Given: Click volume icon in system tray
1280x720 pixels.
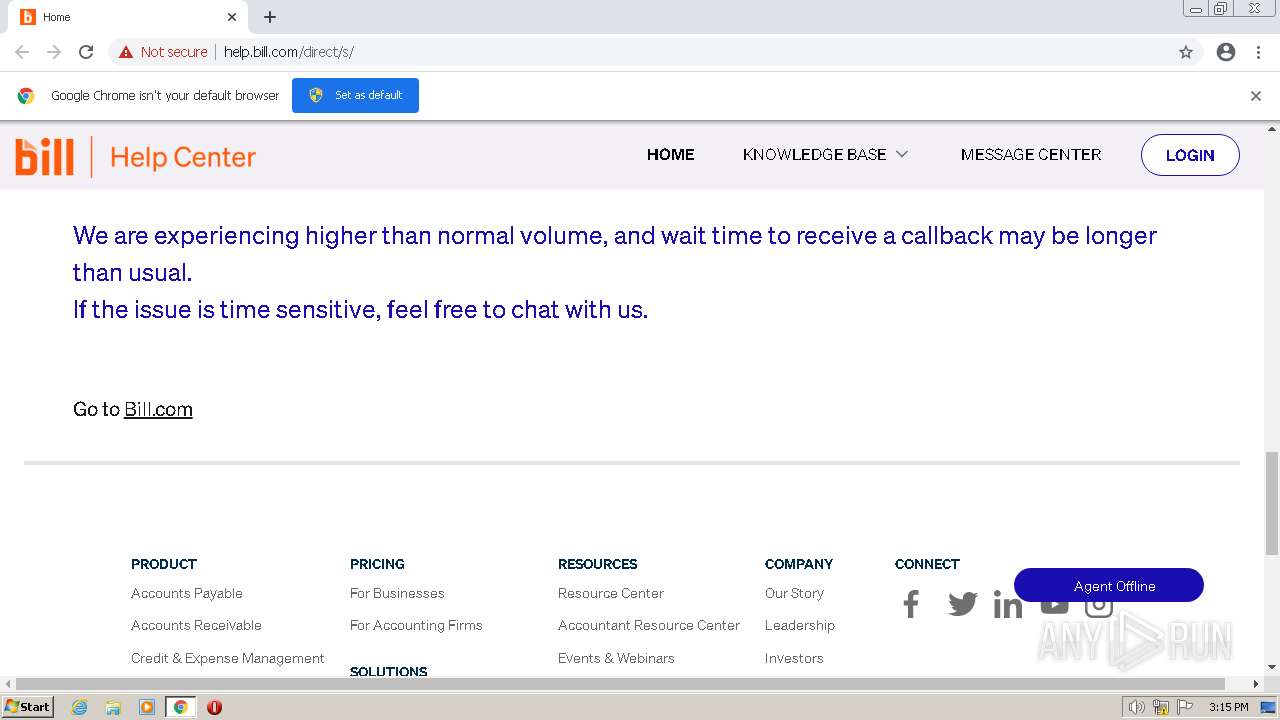Looking at the screenshot, I should pyautogui.click(x=1137, y=707).
